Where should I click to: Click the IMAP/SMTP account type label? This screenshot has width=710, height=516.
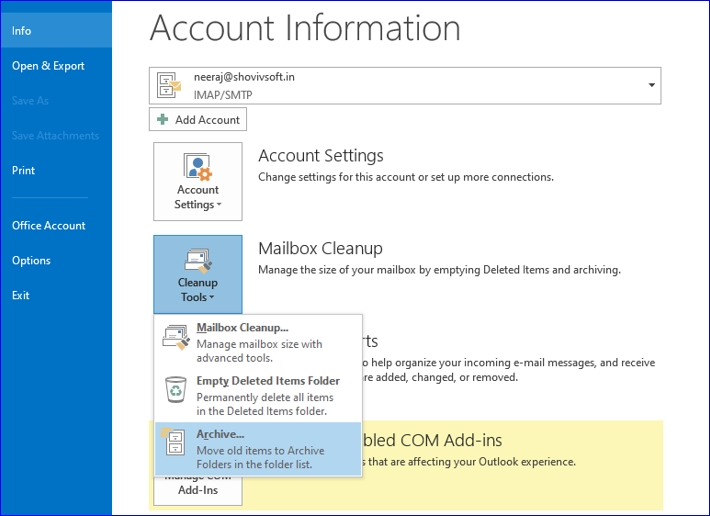pyautogui.click(x=223, y=95)
